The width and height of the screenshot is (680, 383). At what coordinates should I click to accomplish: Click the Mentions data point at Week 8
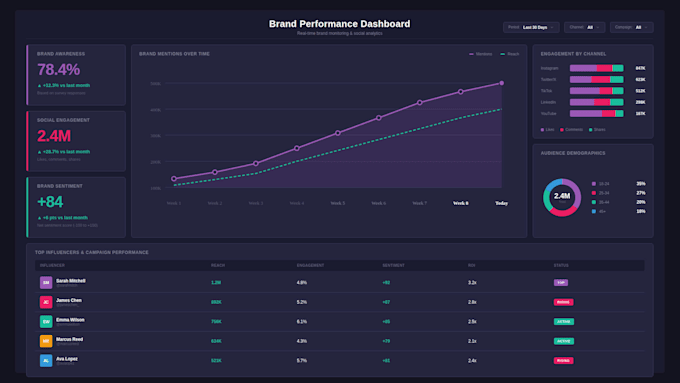pyautogui.click(x=461, y=92)
